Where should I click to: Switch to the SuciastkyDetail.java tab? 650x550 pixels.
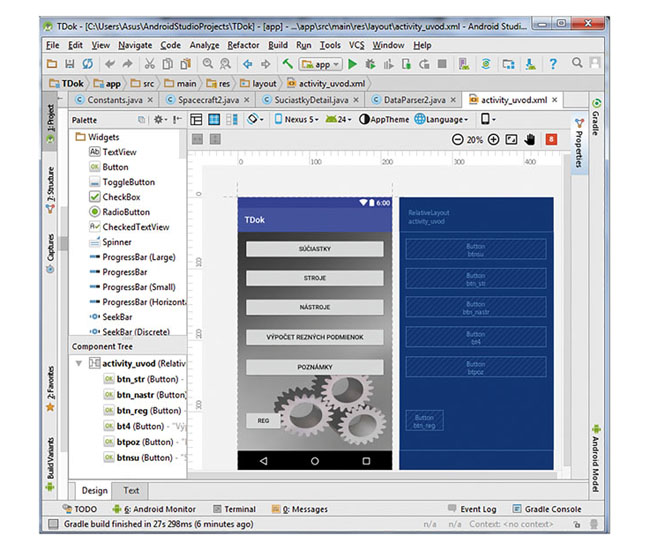tap(311, 100)
